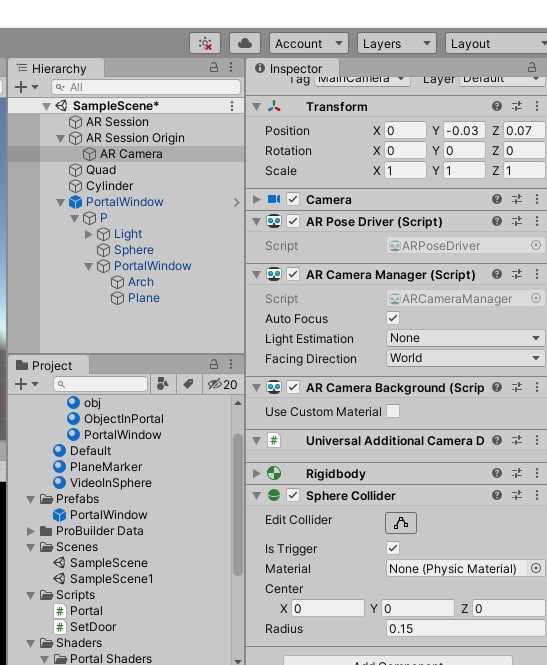The width and height of the screenshot is (547, 665).
Task: Select the Arch object in Hierarchy
Action: [x=141, y=282]
